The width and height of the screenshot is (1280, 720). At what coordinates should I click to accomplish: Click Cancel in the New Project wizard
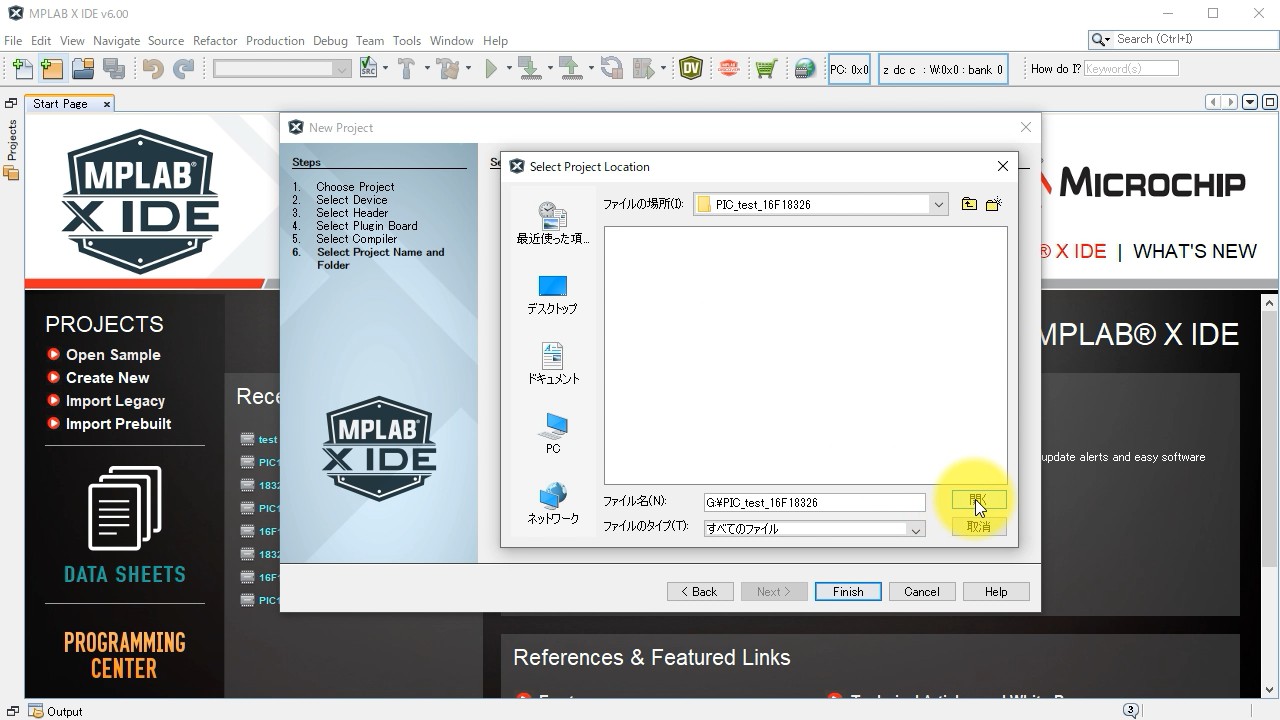click(922, 592)
